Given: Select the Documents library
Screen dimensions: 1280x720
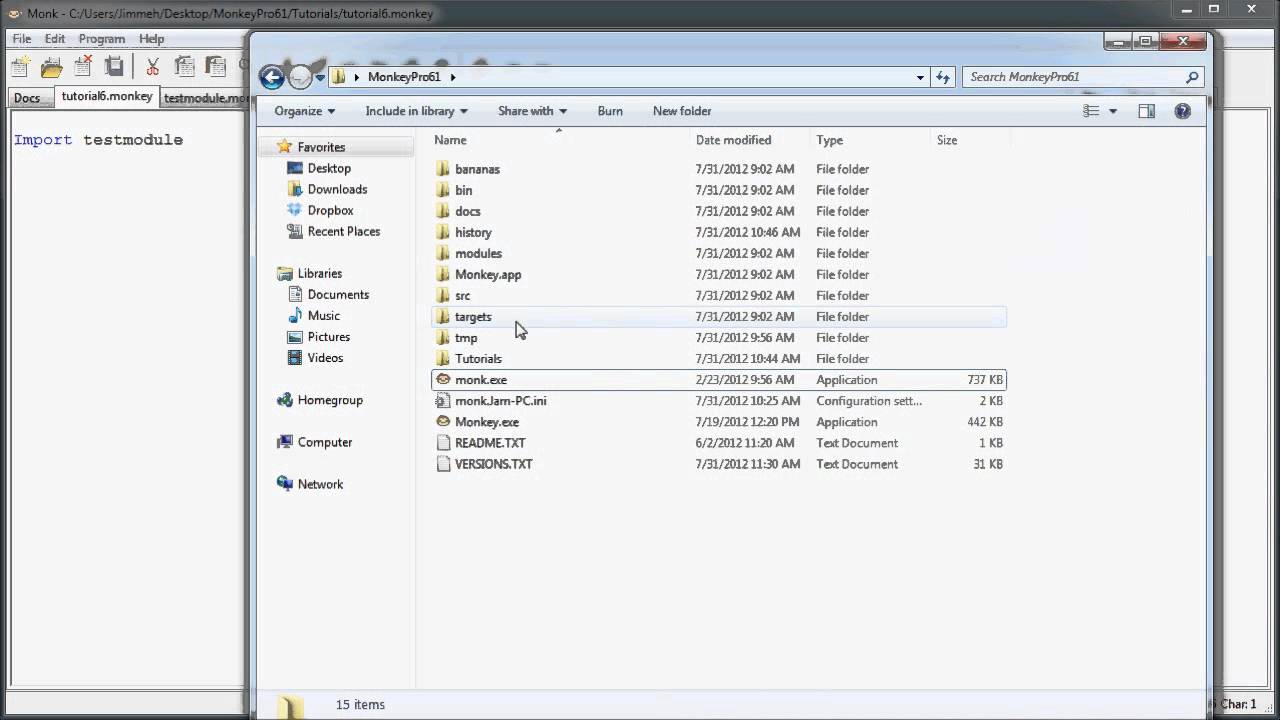Looking at the screenshot, I should 338,294.
